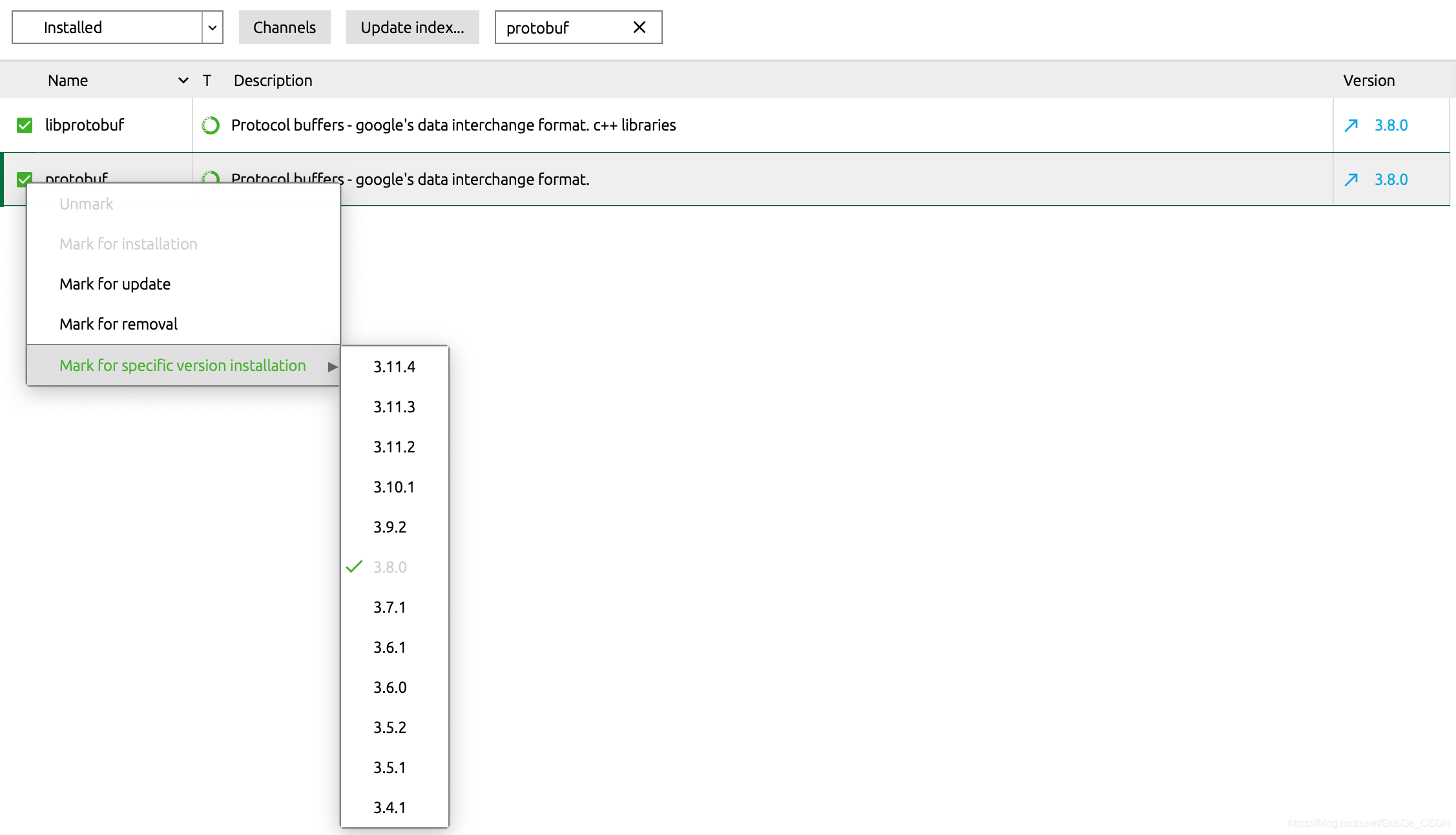The image size is (1456, 835).
Task: Select the libprotobuf package name
Action: (85, 125)
